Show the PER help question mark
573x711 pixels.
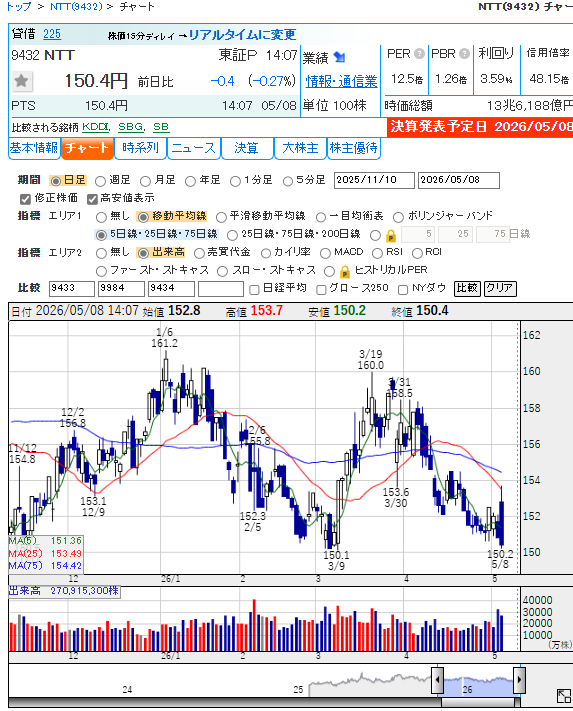(420, 54)
